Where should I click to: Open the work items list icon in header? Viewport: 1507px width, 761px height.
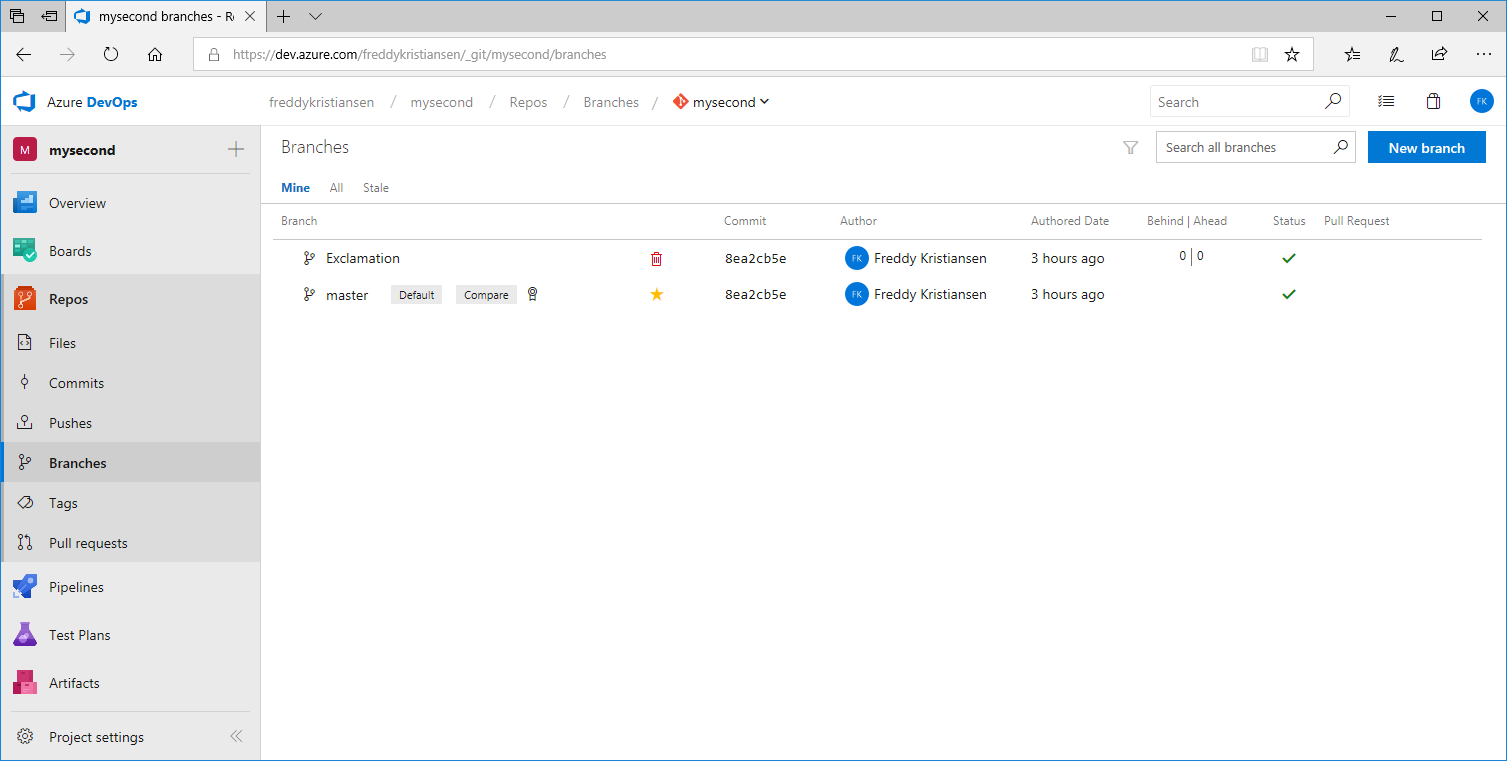coord(1385,102)
